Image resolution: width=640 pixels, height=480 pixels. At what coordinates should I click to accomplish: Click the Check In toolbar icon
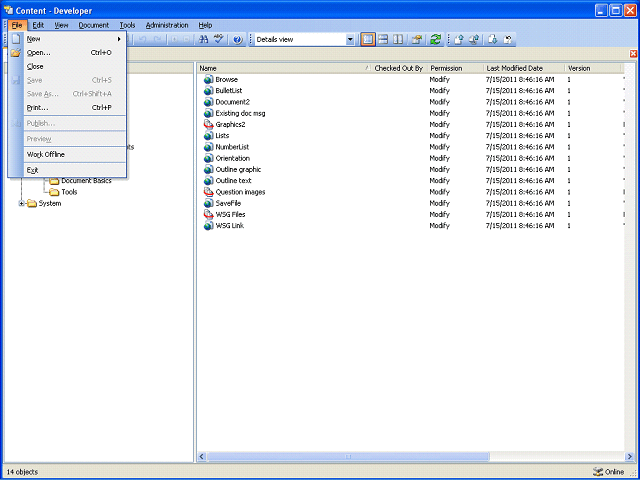coord(459,40)
